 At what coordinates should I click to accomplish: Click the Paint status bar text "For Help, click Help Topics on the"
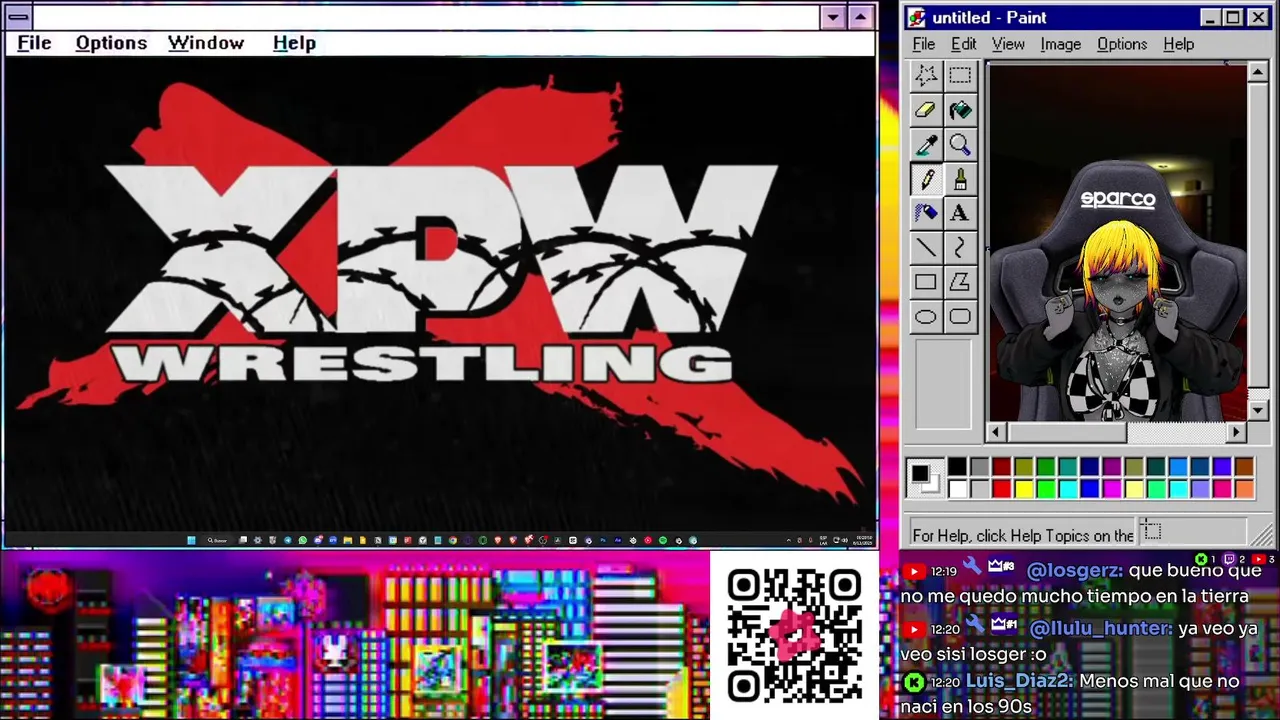pyautogui.click(x=1023, y=535)
